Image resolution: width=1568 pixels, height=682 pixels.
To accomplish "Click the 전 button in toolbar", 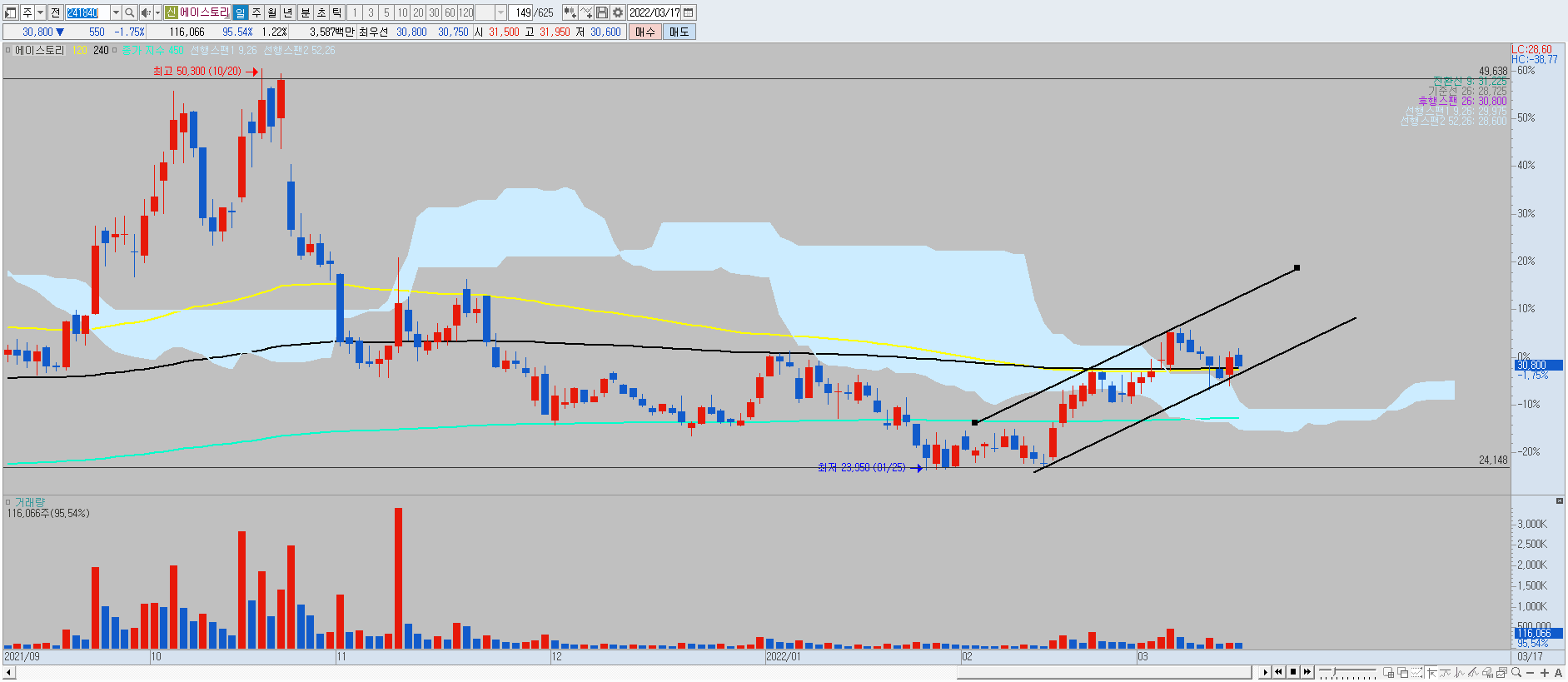I will pos(55,12).
